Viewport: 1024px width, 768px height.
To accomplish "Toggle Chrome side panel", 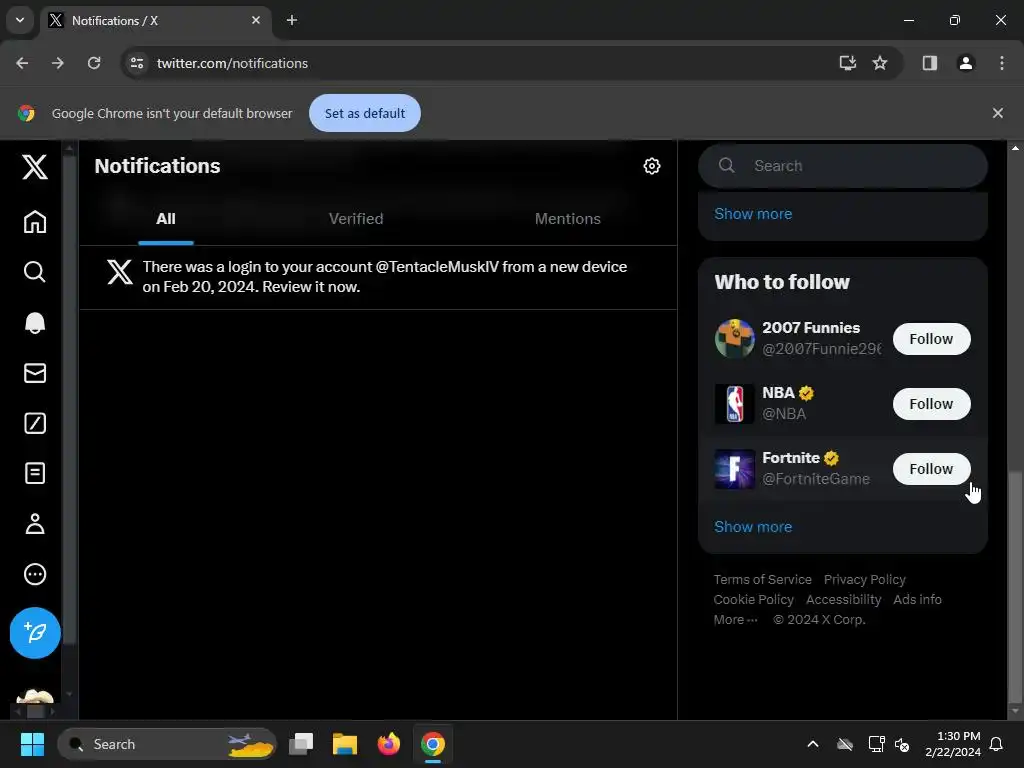I will [929, 63].
